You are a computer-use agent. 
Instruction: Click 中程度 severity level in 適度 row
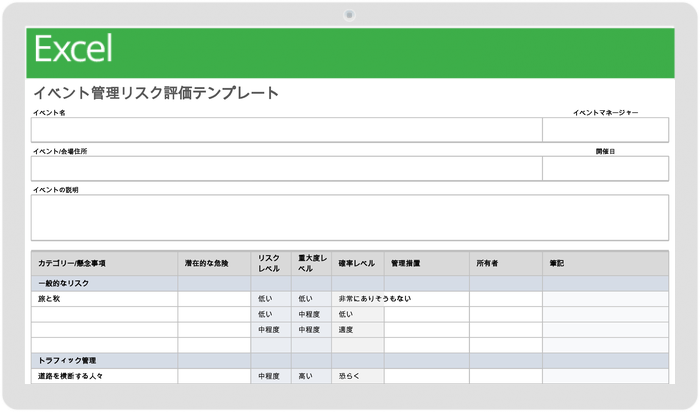point(312,330)
